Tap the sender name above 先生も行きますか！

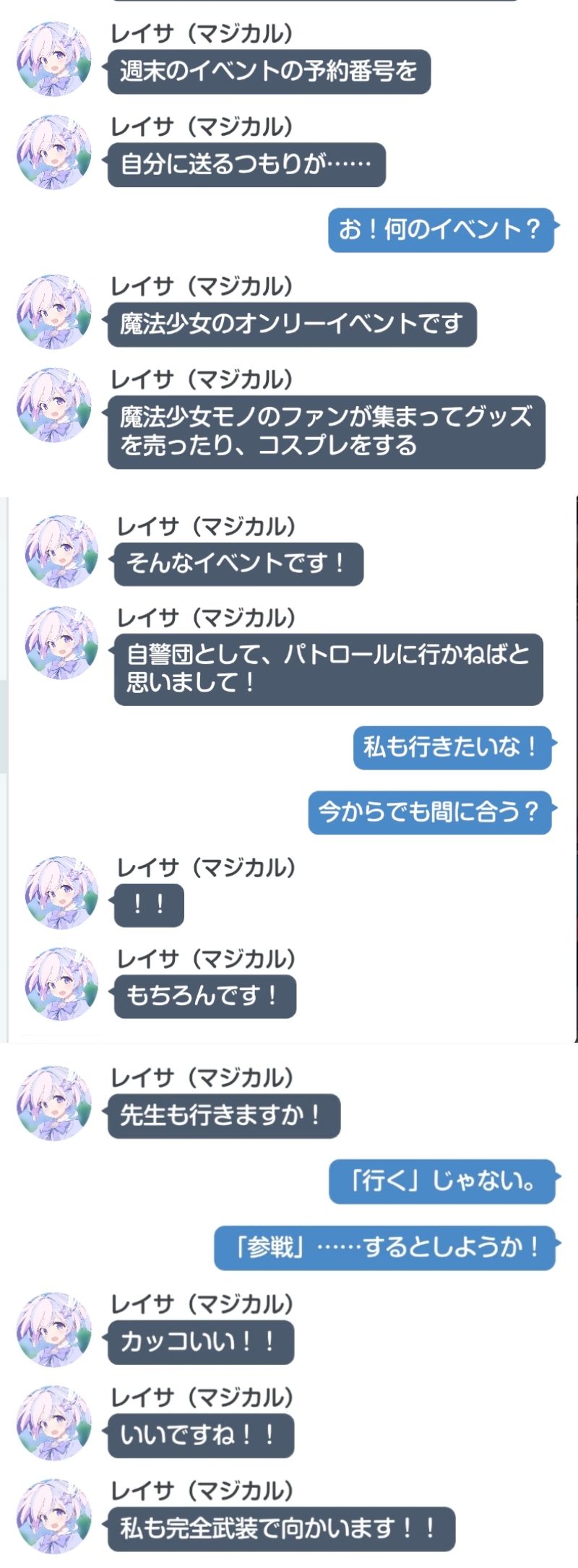coord(202,1077)
